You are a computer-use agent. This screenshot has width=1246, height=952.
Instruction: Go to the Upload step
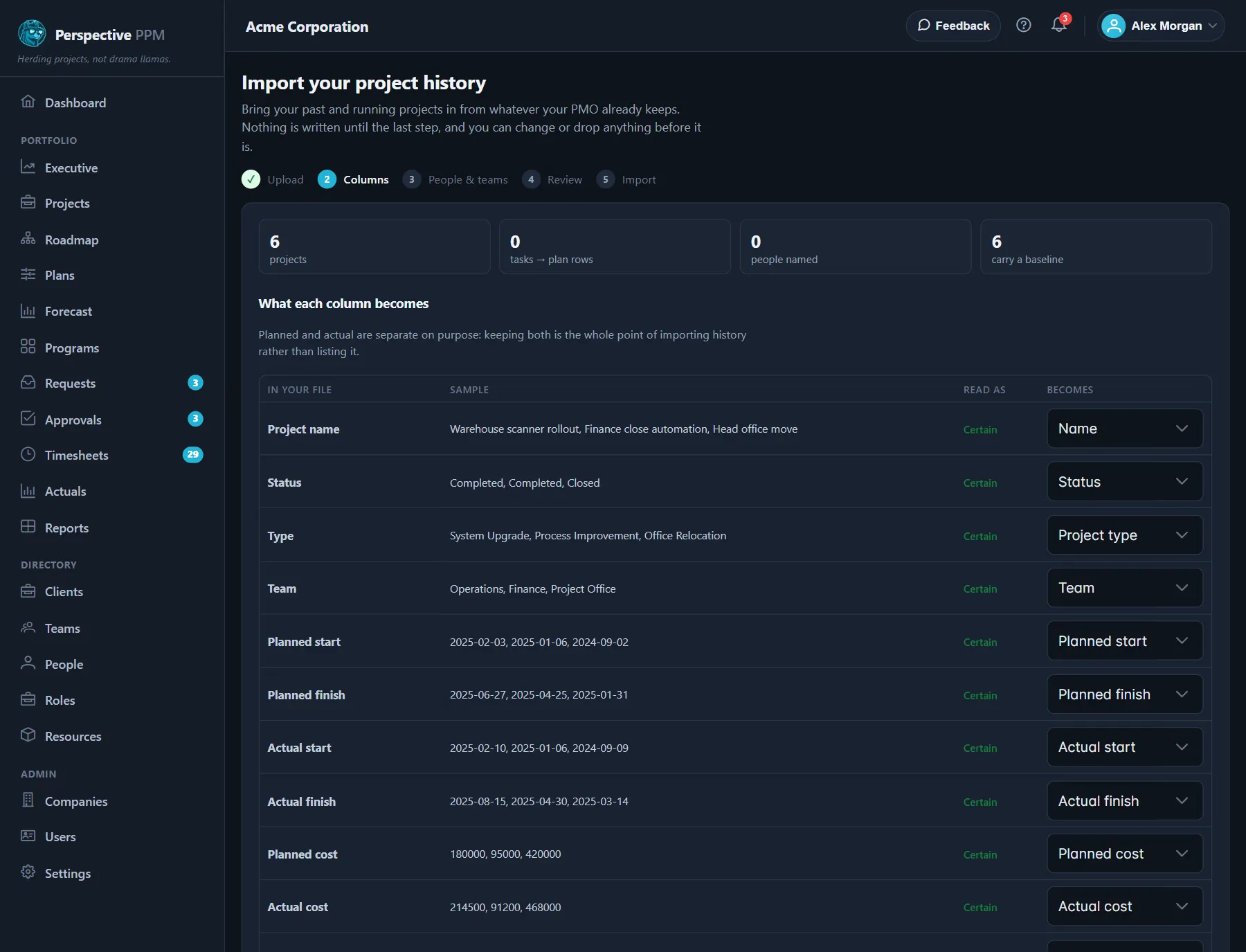(x=273, y=179)
